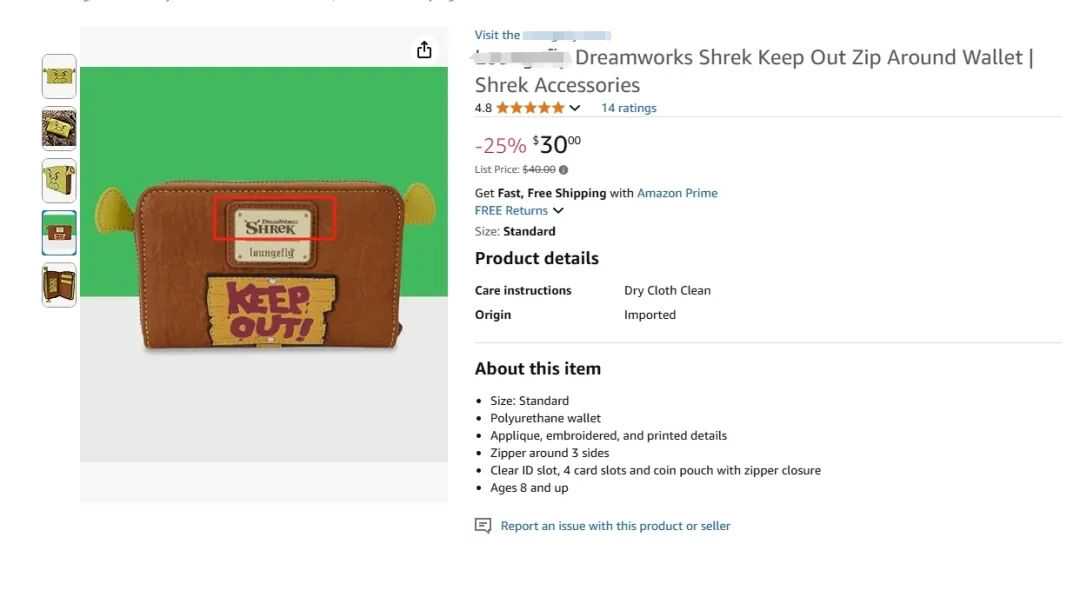1080x590 pixels.
Task: Click Report an issue with this product or seller
Action: [x=615, y=526]
